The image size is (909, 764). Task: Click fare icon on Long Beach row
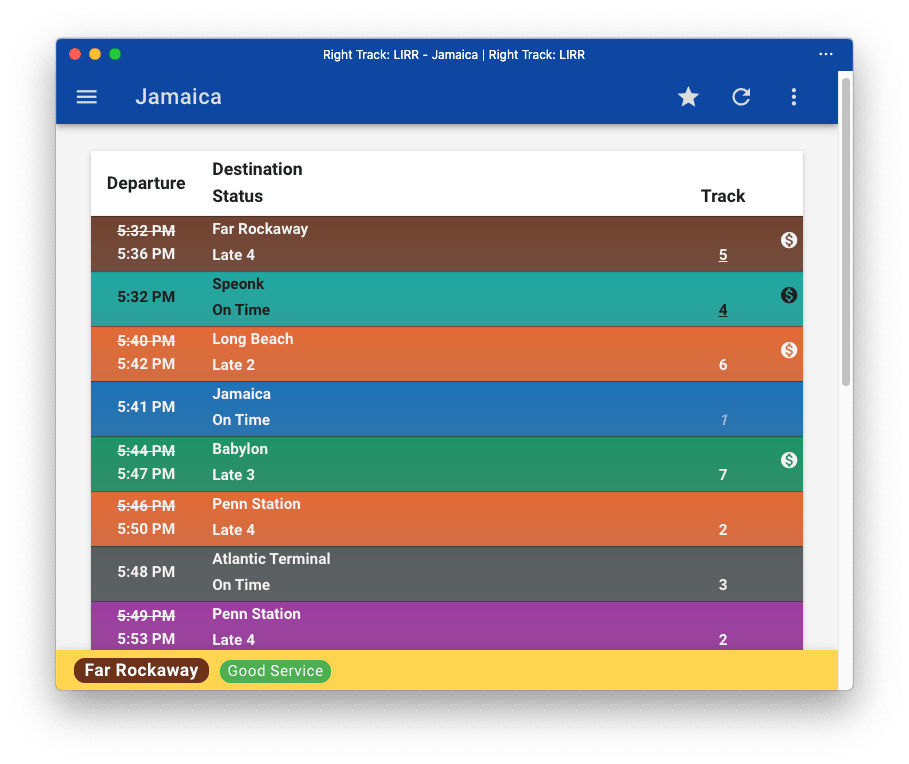coord(789,350)
